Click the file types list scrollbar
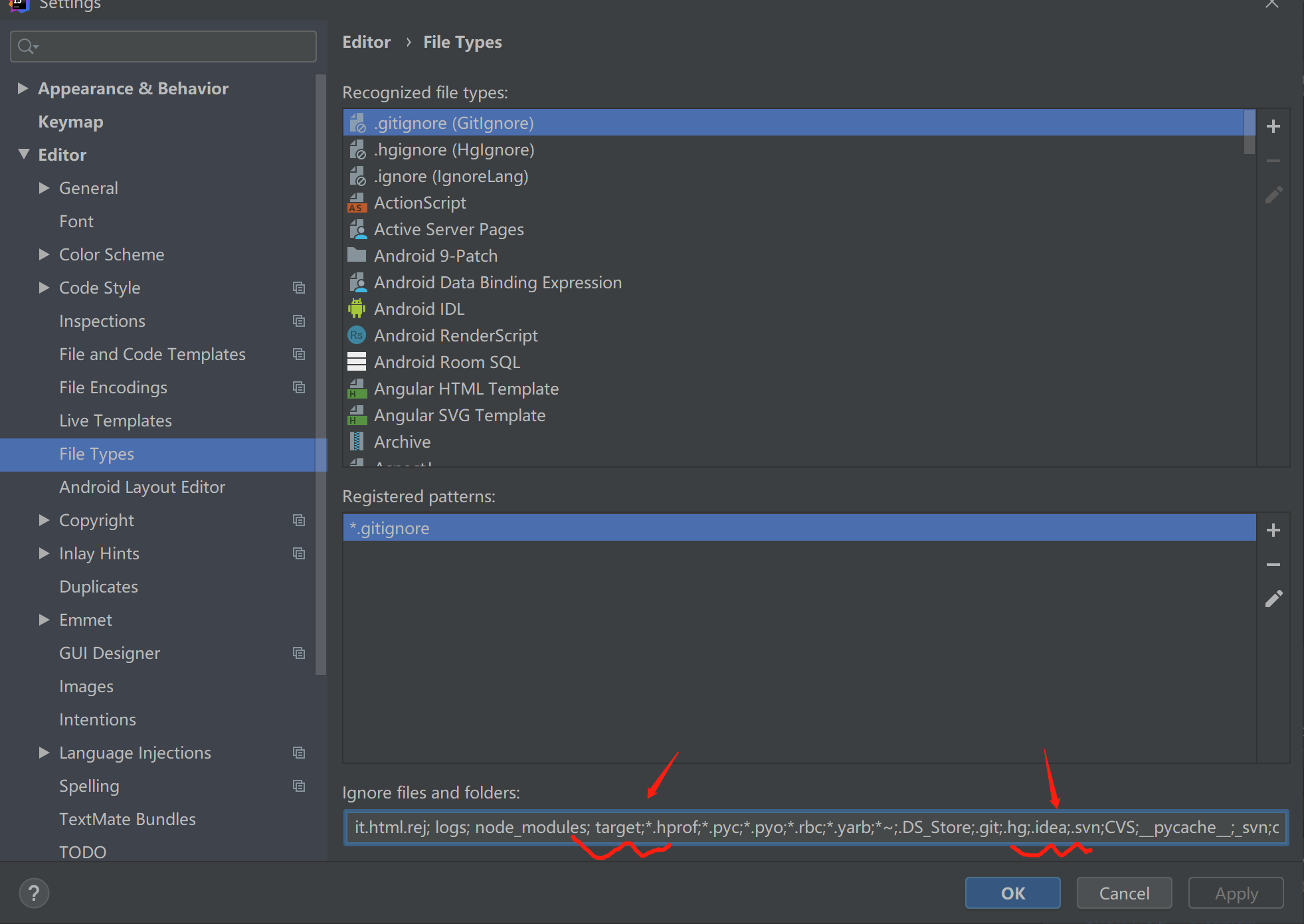The image size is (1304, 924). point(1250,133)
